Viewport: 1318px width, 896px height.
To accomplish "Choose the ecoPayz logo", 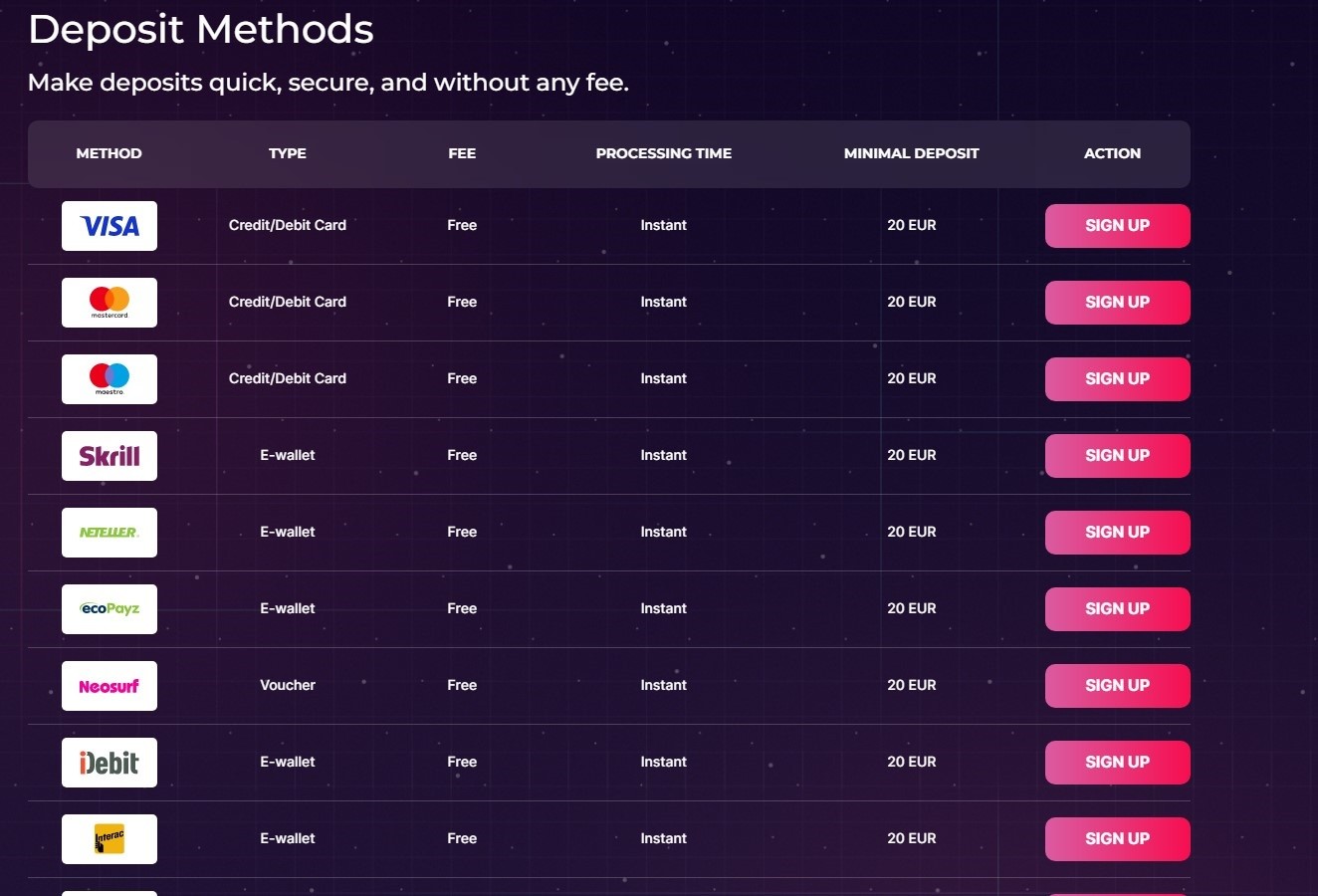I will tap(110, 609).
